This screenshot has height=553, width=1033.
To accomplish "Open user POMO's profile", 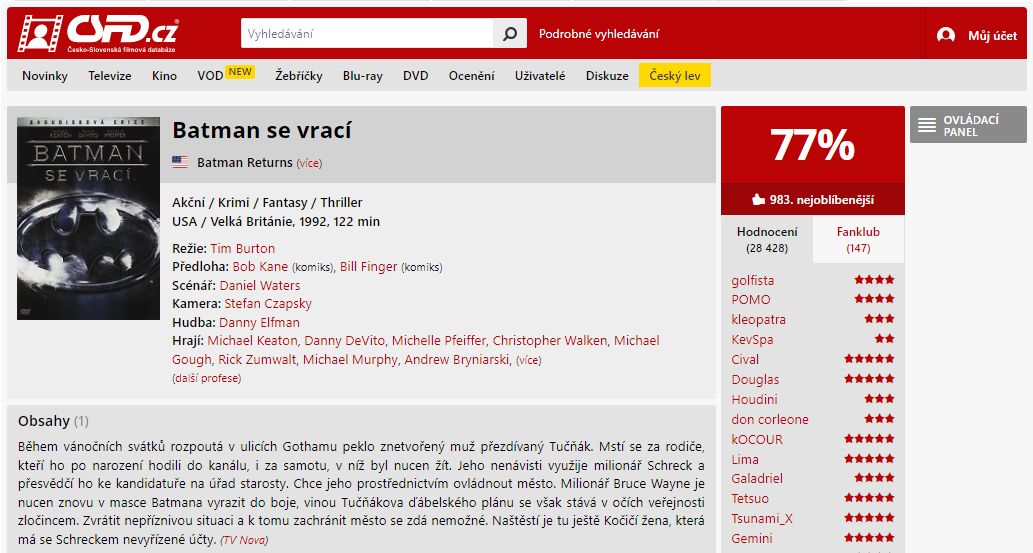I will click(750, 299).
